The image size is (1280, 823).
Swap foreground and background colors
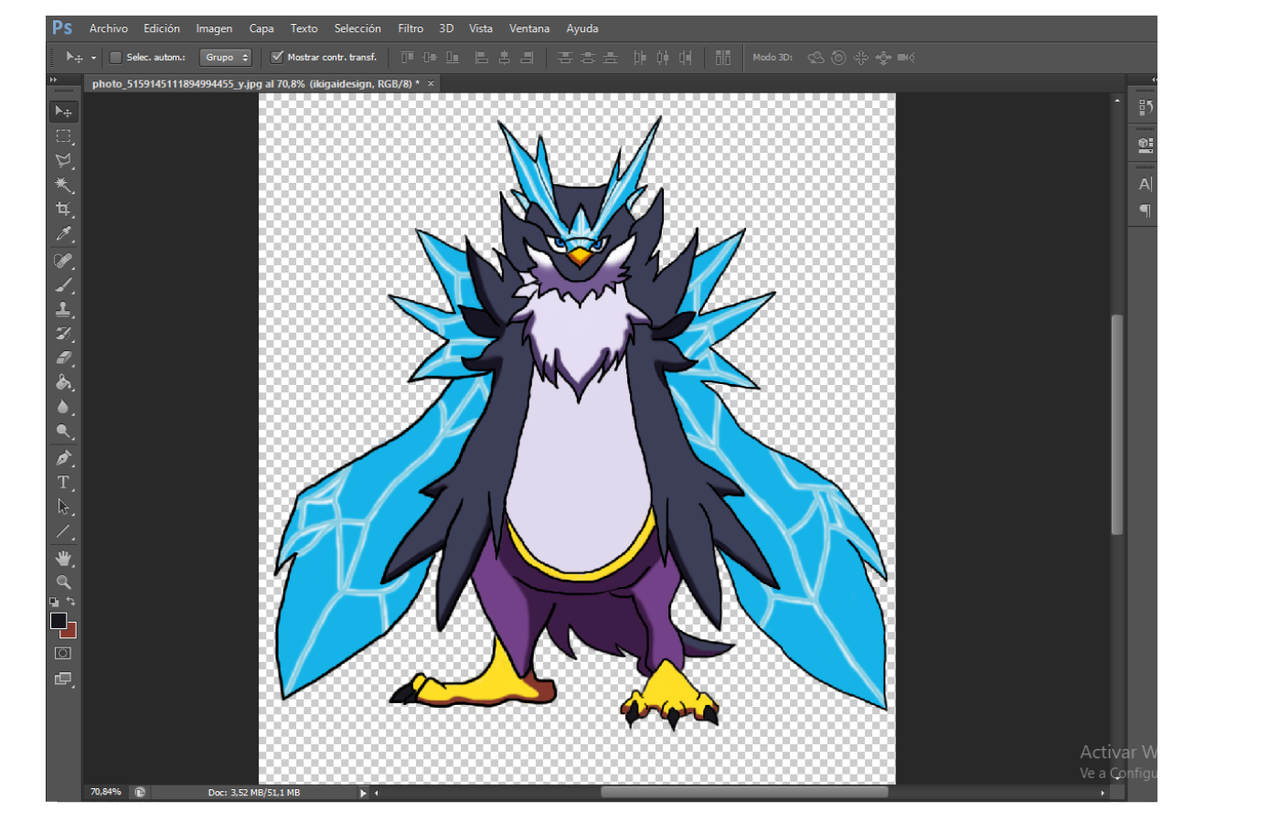[71, 602]
